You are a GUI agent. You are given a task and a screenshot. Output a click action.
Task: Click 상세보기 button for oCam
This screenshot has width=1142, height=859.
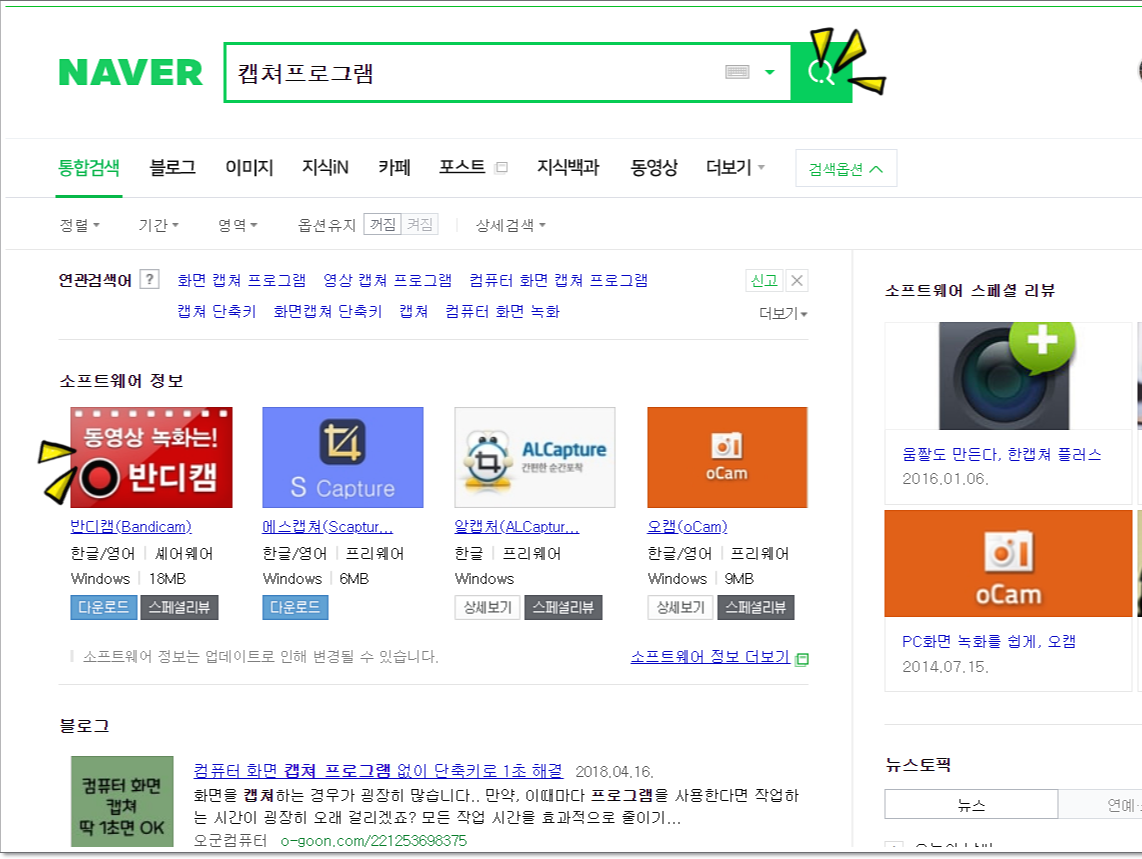(681, 608)
